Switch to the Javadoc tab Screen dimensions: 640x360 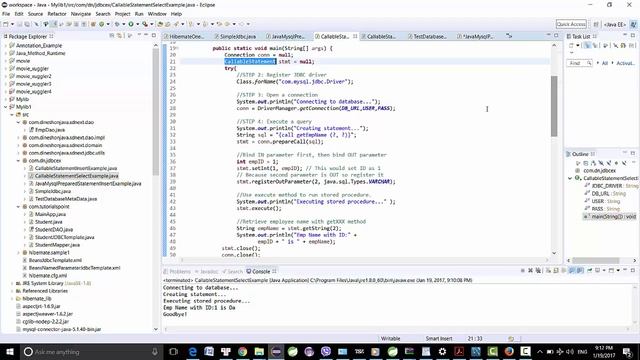pos(207,271)
